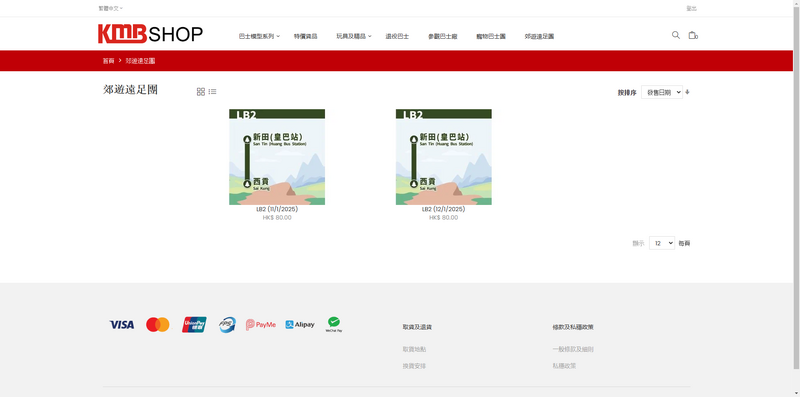Image resolution: width=800 pixels, height=397 pixels.
Task: Open the shopping cart icon
Action: coord(692,35)
